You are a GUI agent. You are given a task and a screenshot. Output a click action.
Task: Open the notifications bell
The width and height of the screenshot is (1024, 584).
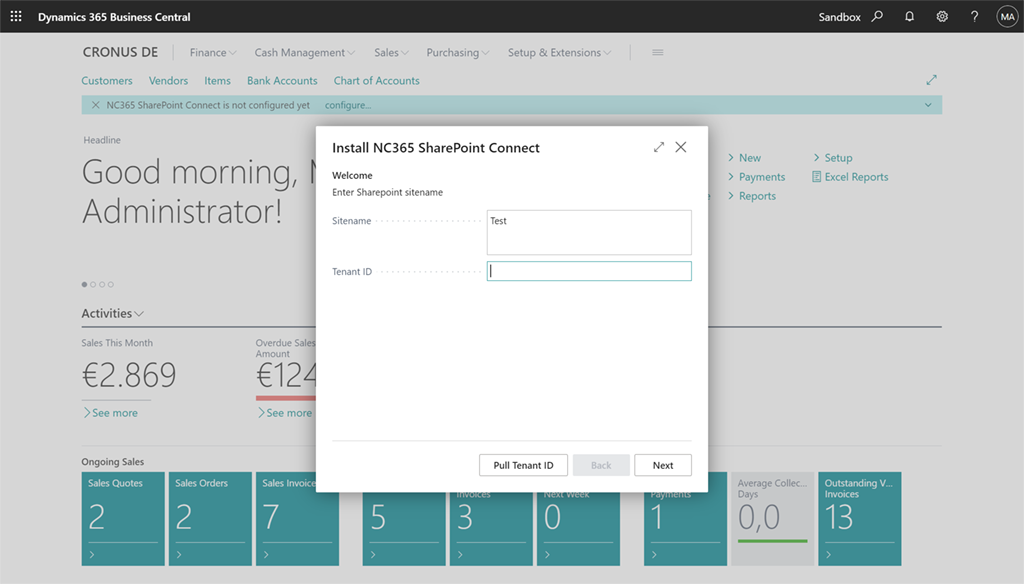pos(909,16)
